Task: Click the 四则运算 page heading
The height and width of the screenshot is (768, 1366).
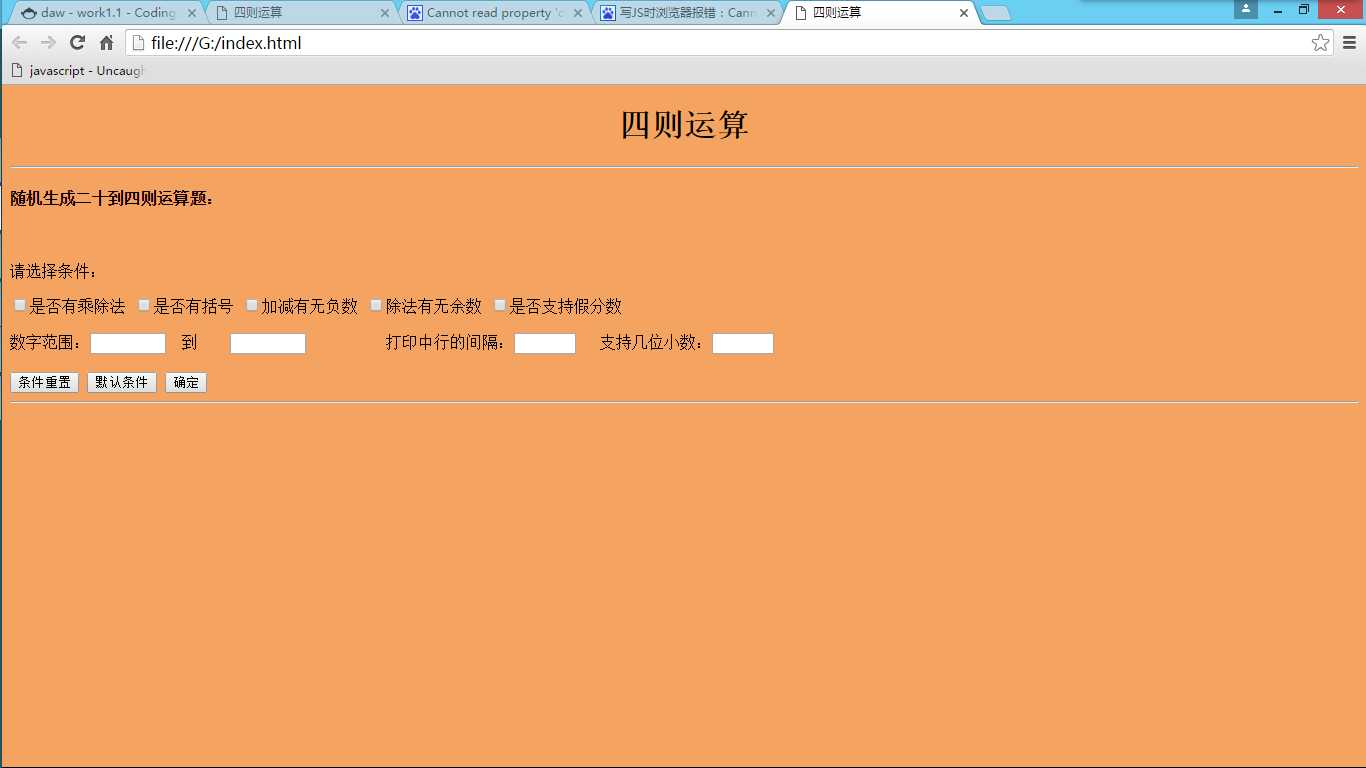Action: [684, 125]
